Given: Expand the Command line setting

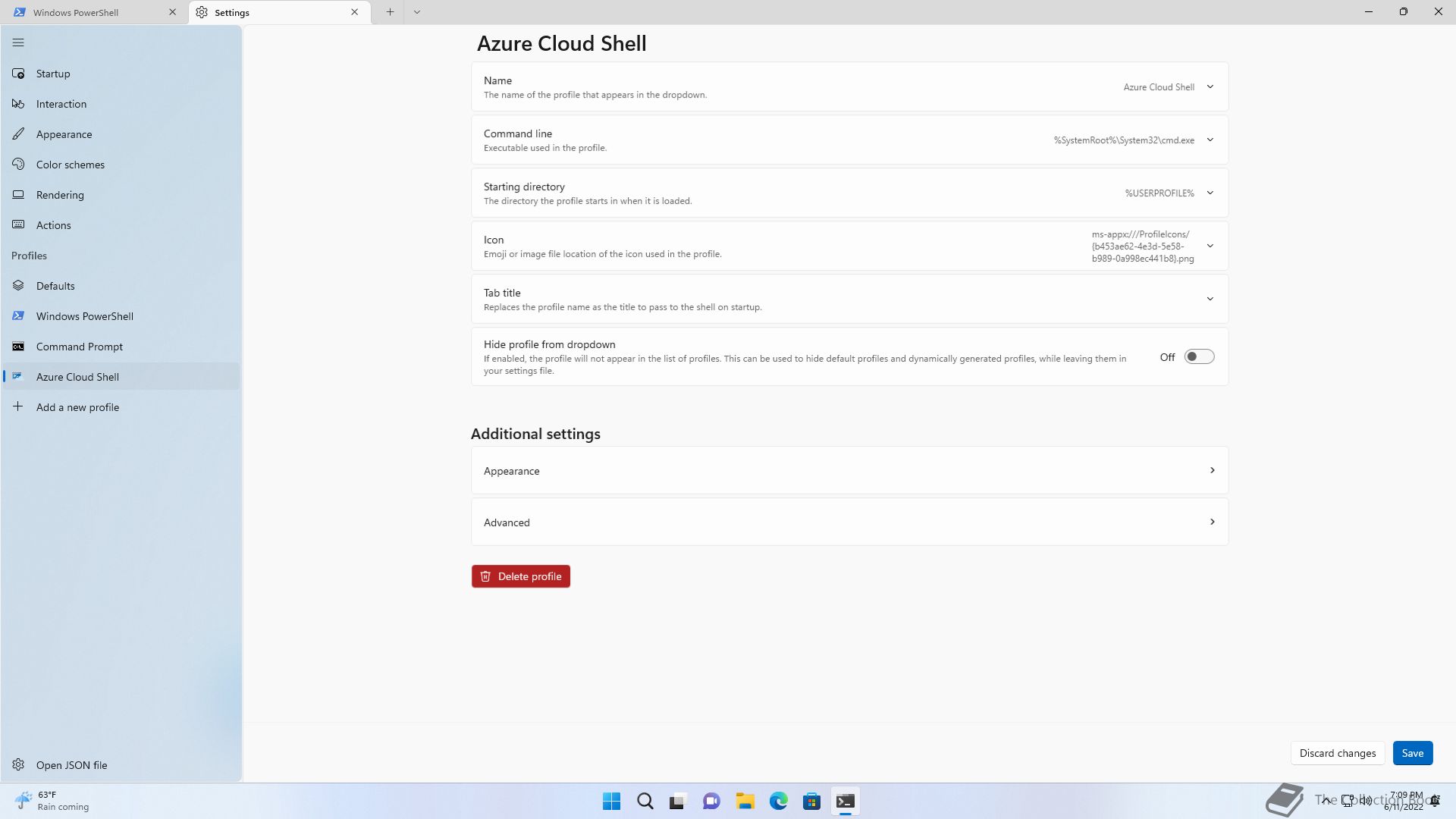Looking at the screenshot, I should tap(849, 140).
